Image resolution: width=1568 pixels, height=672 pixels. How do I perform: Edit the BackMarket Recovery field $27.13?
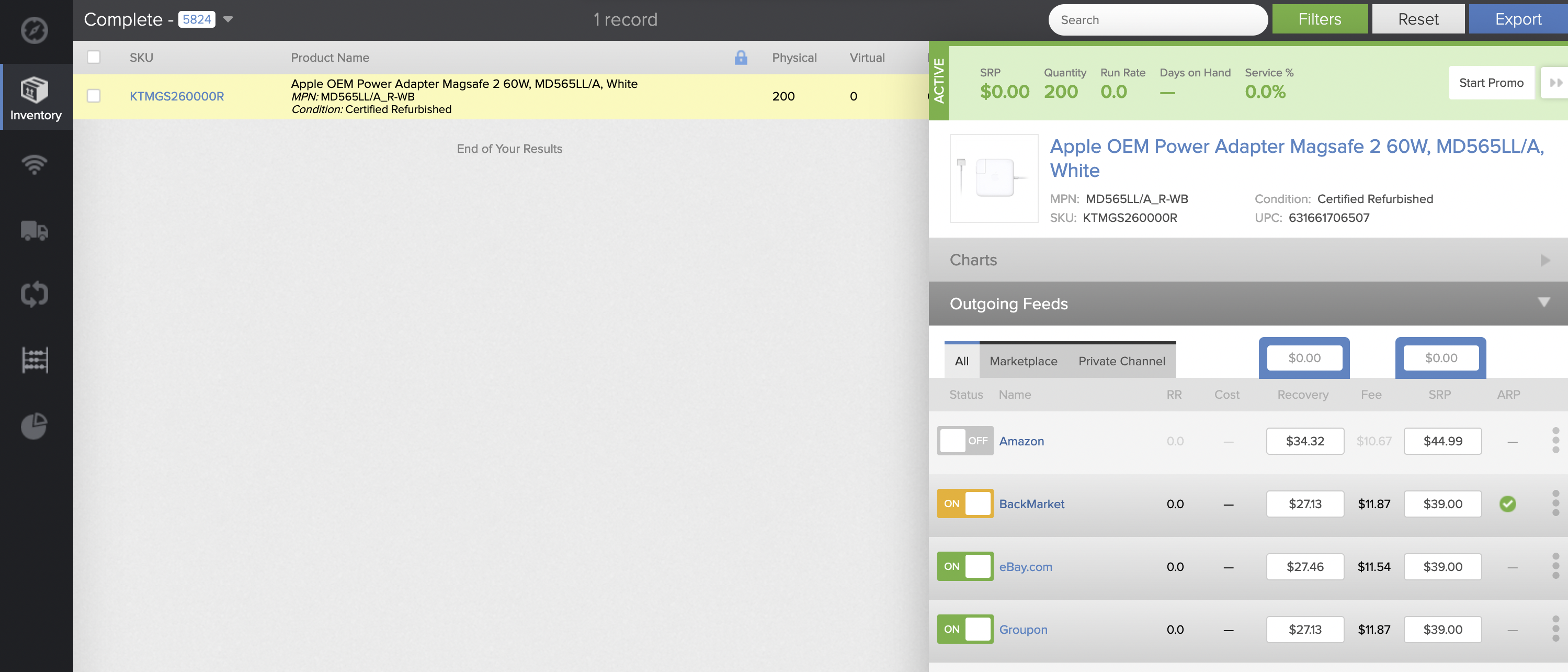tap(1305, 504)
